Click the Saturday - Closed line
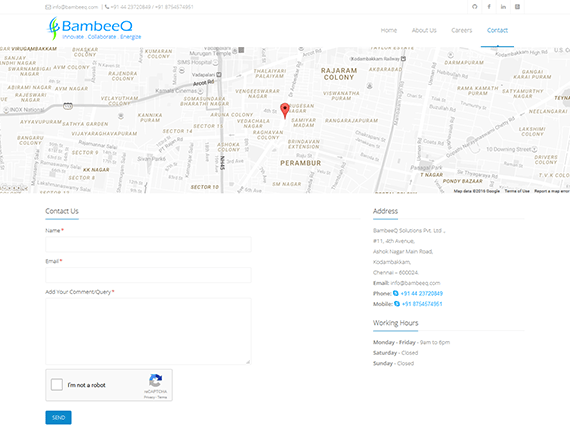This screenshot has width=570, height=427. pyautogui.click(x=396, y=353)
